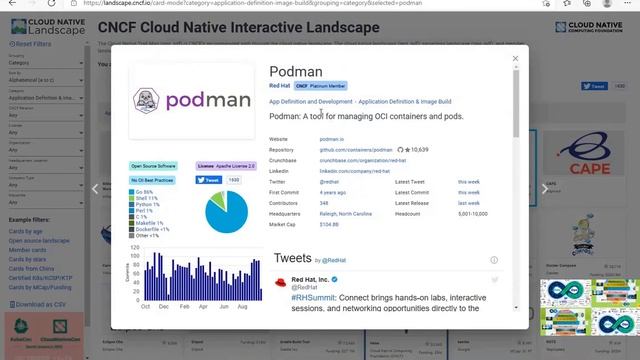Open the Industries filter dropdown

point(46,202)
